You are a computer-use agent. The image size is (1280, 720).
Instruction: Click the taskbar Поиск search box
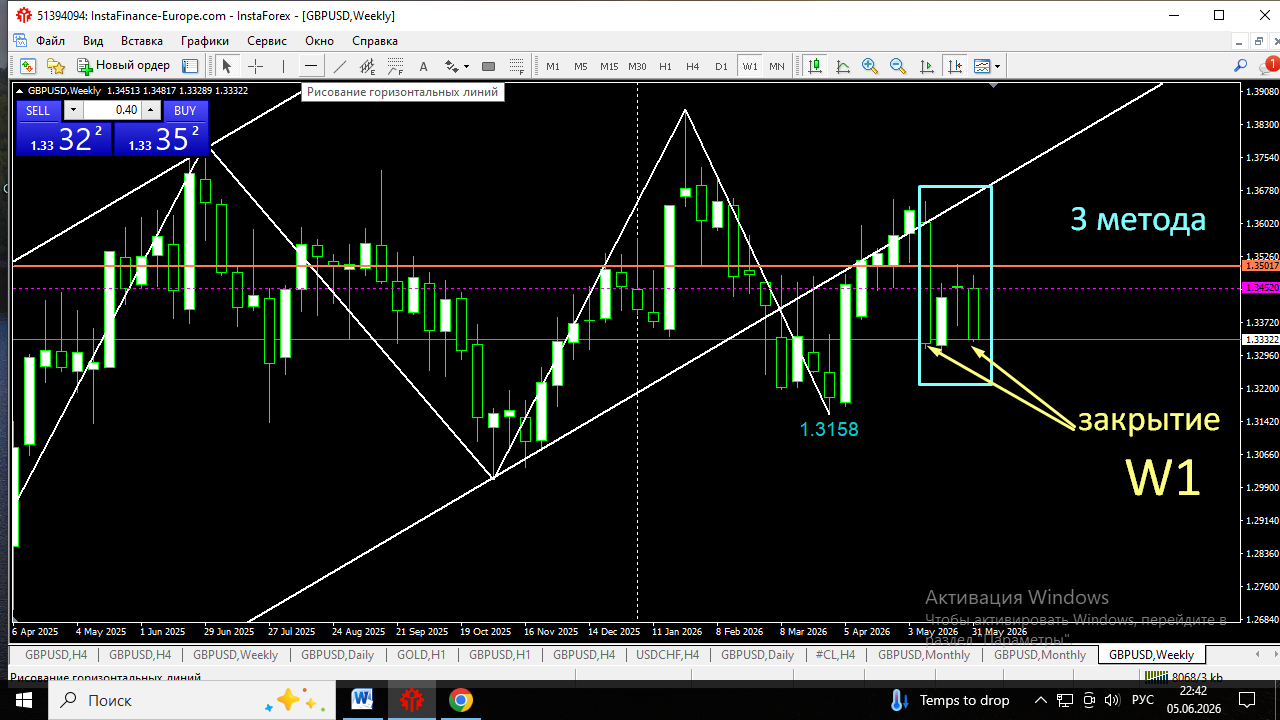tap(193, 700)
